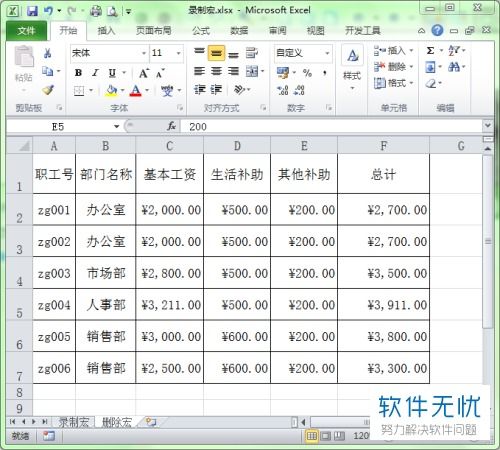Expand the formula bar with the chevron
The height and width of the screenshot is (450, 500).
click(x=488, y=126)
